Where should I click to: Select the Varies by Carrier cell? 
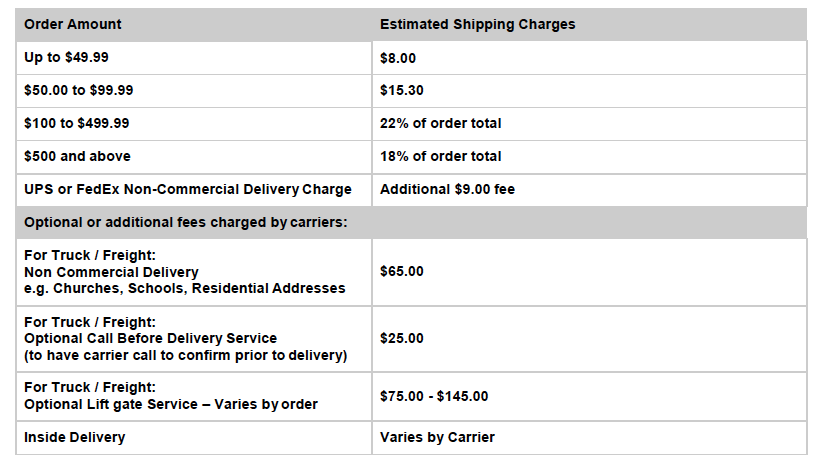(x=589, y=437)
